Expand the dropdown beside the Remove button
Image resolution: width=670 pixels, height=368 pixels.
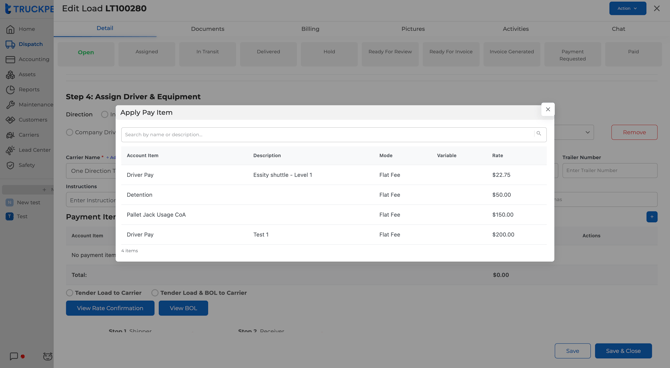point(588,132)
